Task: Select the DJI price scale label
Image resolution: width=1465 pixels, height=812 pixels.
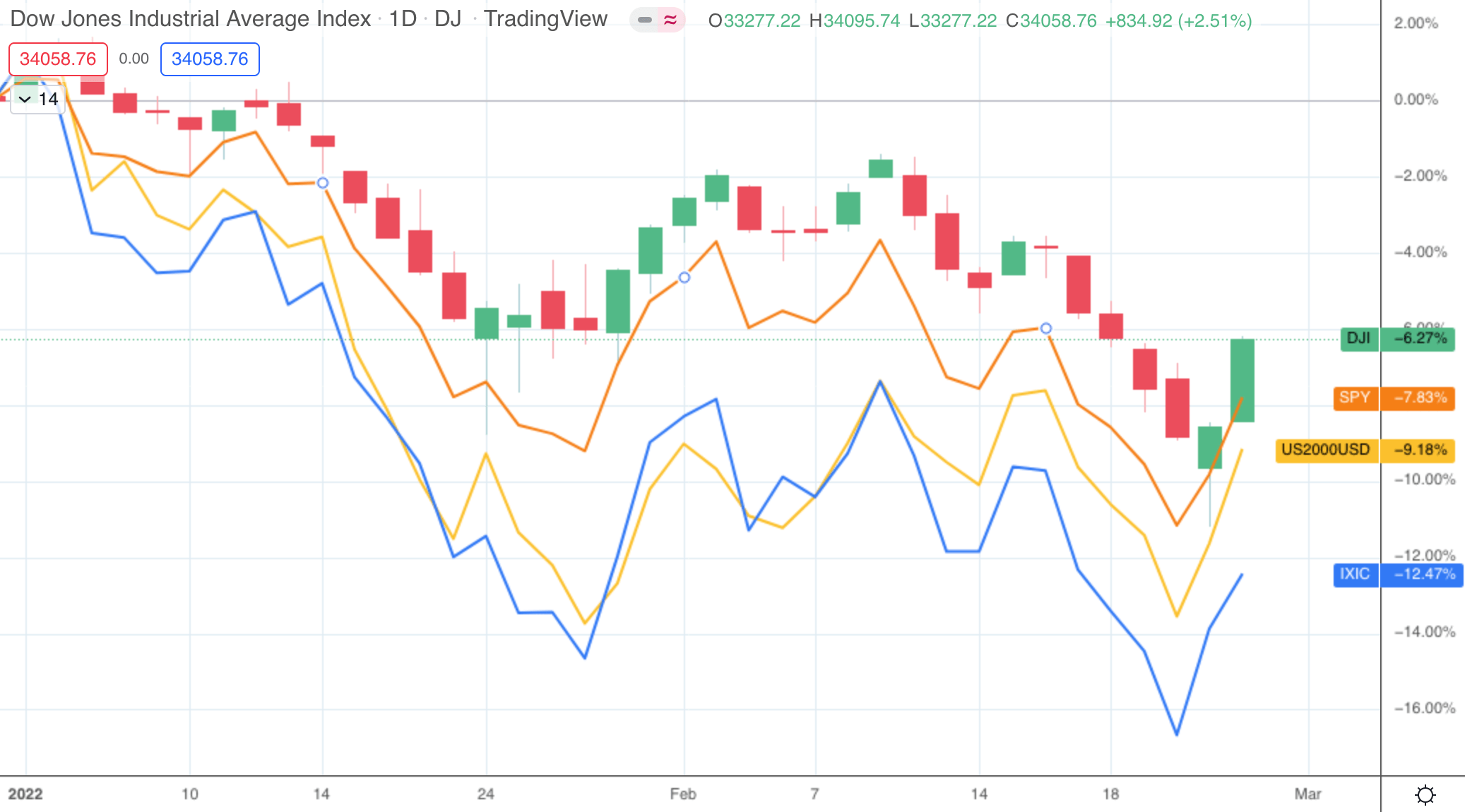Action: (x=1359, y=338)
